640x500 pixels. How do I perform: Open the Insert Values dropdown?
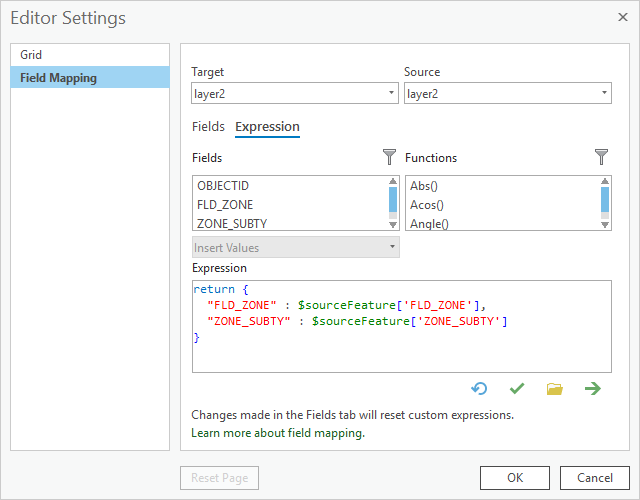[296, 247]
